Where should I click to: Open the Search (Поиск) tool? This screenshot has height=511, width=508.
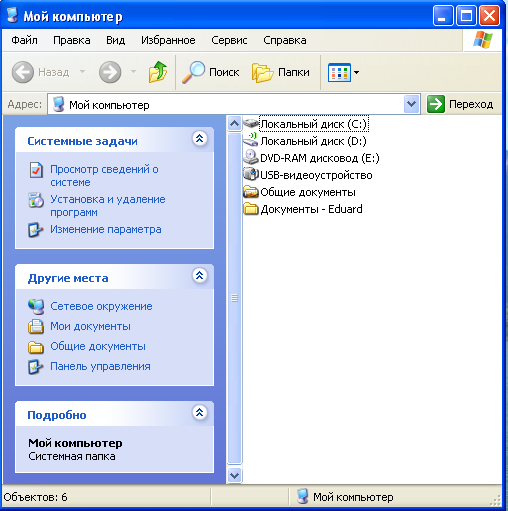pyautogui.click(x=211, y=72)
